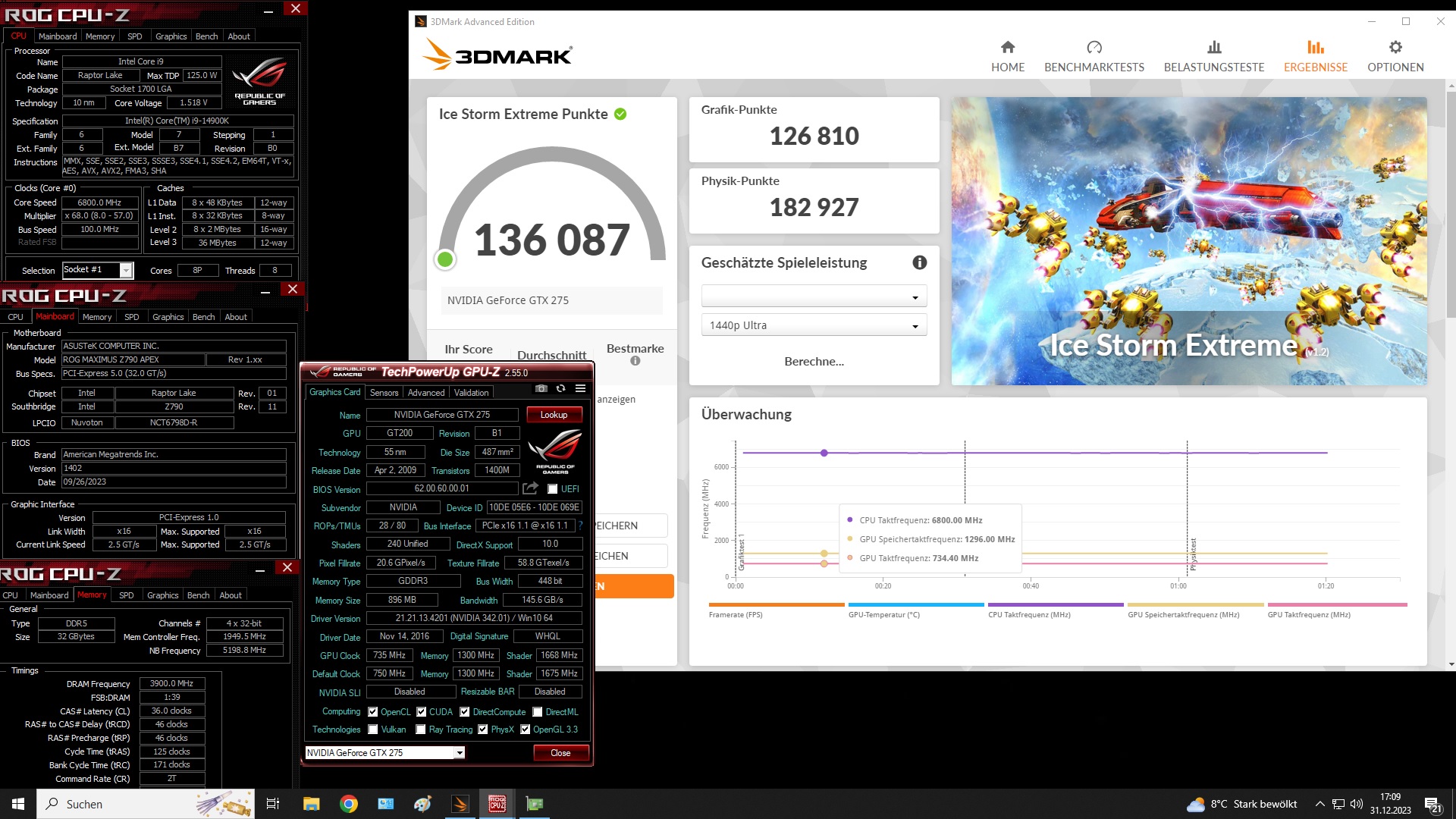Open the Validation tab in GPU-Z
This screenshot has width=1456, height=819.
tap(471, 393)
